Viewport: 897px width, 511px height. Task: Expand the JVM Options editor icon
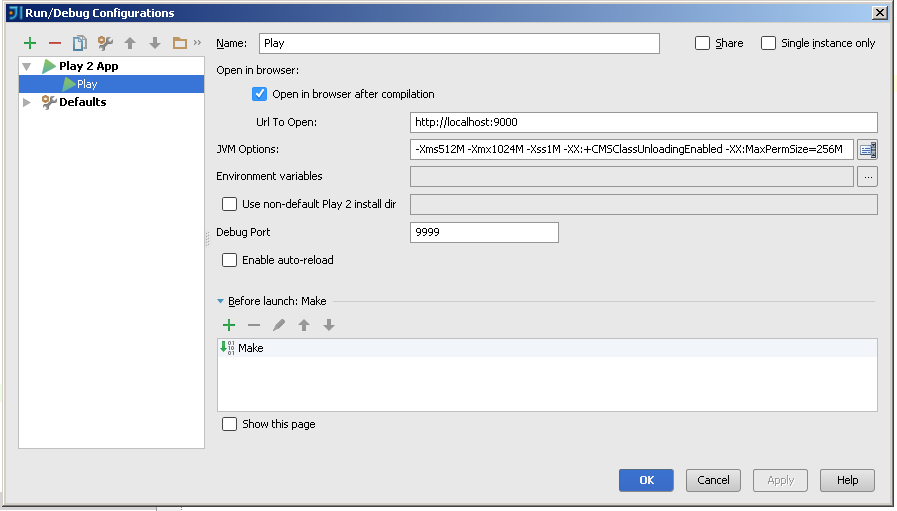coord(867,149)
